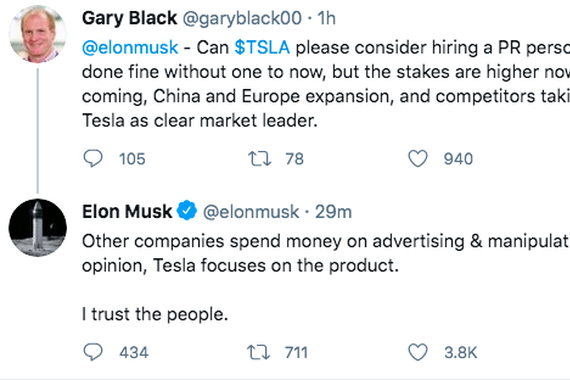570x380 pixels.
Task: Click the Elon Musk display name
Action: [127, 212]
